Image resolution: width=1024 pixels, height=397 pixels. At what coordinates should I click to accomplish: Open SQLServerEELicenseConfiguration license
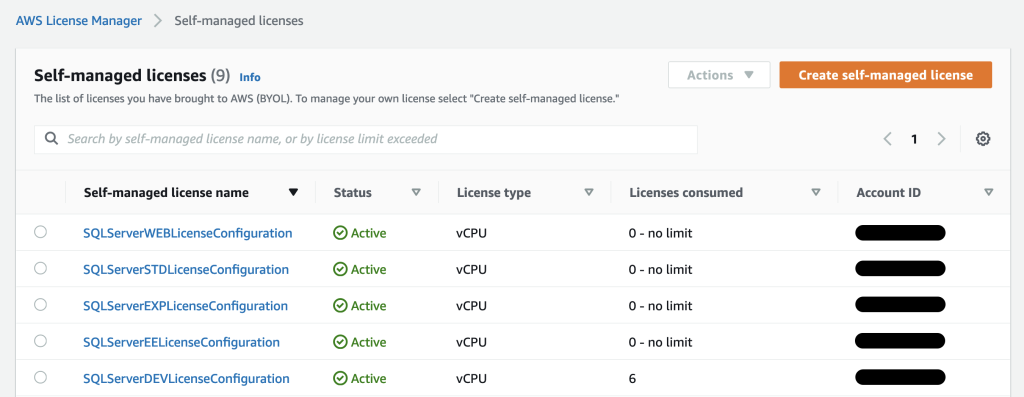click(182, 342)
